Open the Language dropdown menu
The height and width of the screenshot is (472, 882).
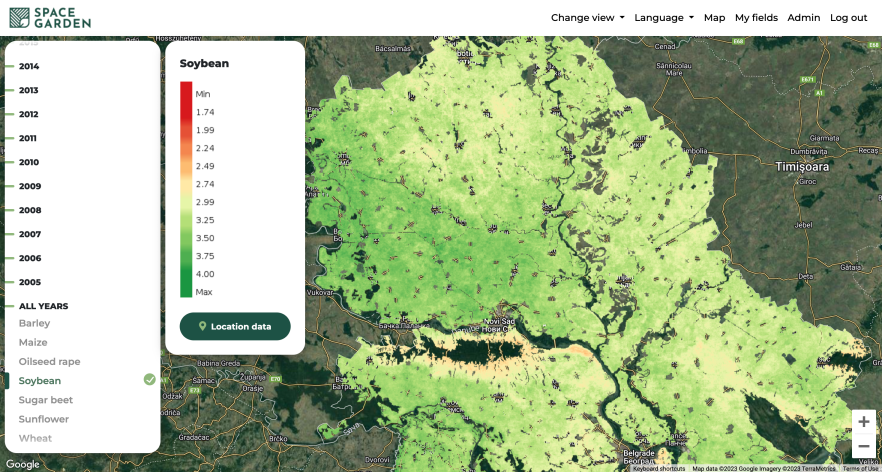663,18
